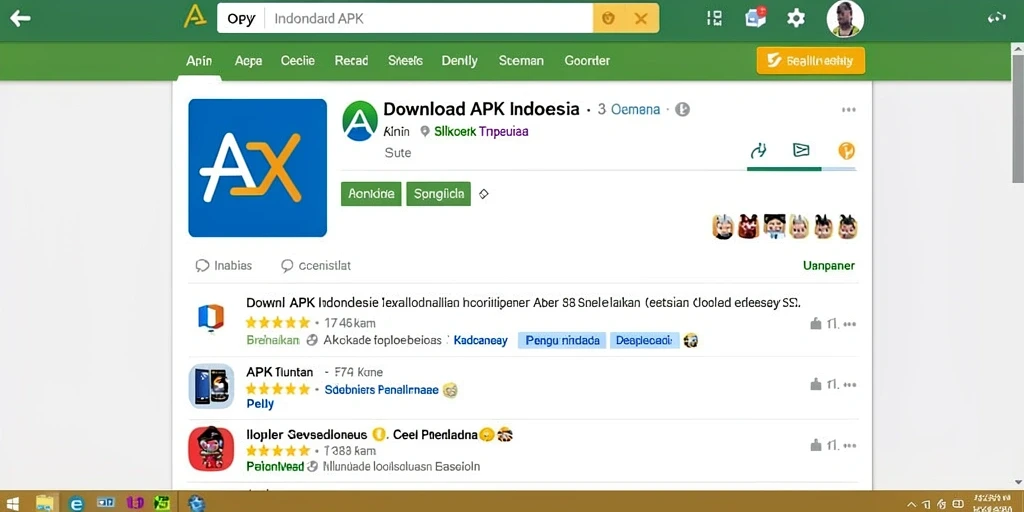Open the Downl APK Indondesie result title
The height and width of the screenshot is (512, 1024).
pyautogui.click(x=523, y=303)
